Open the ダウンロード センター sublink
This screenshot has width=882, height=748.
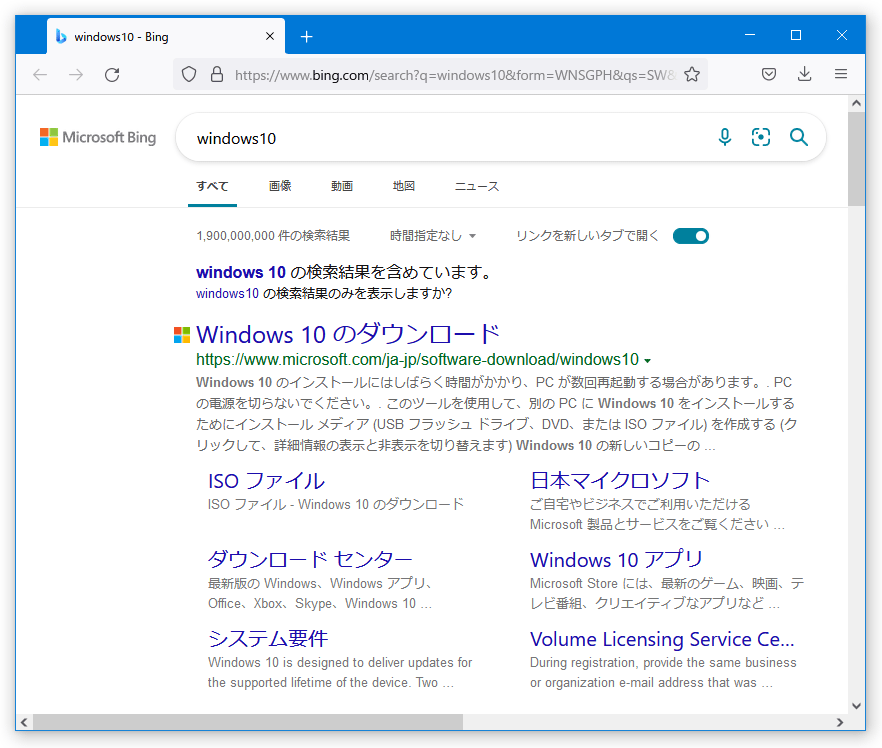coord(310,560)
